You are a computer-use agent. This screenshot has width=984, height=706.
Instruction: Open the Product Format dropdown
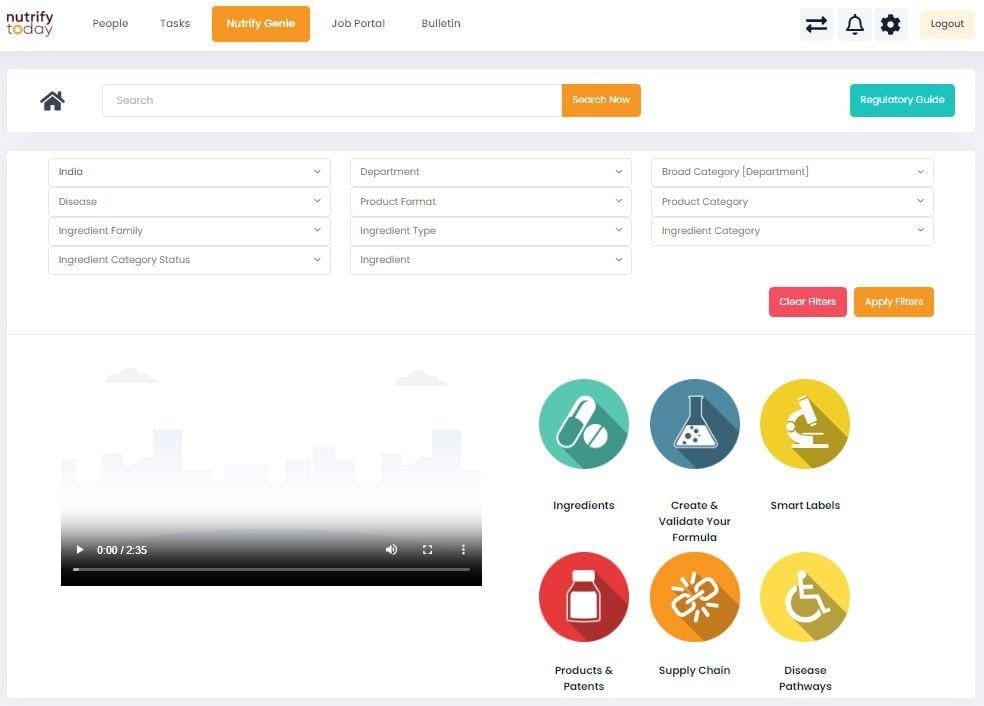click(490, 201)
